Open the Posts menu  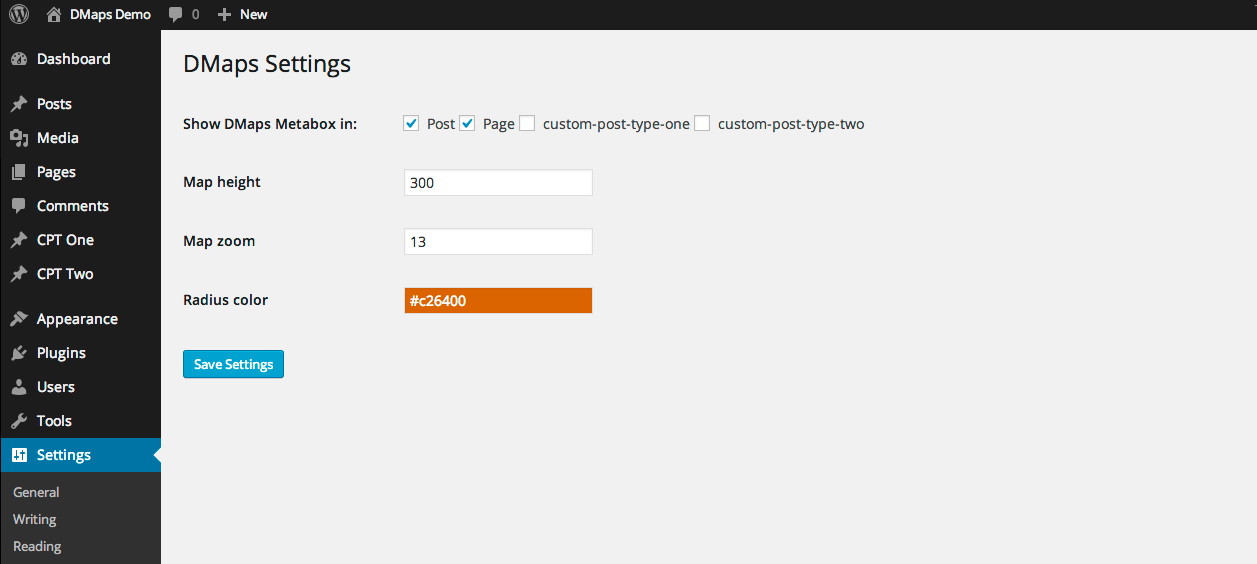tap(80, 104)
